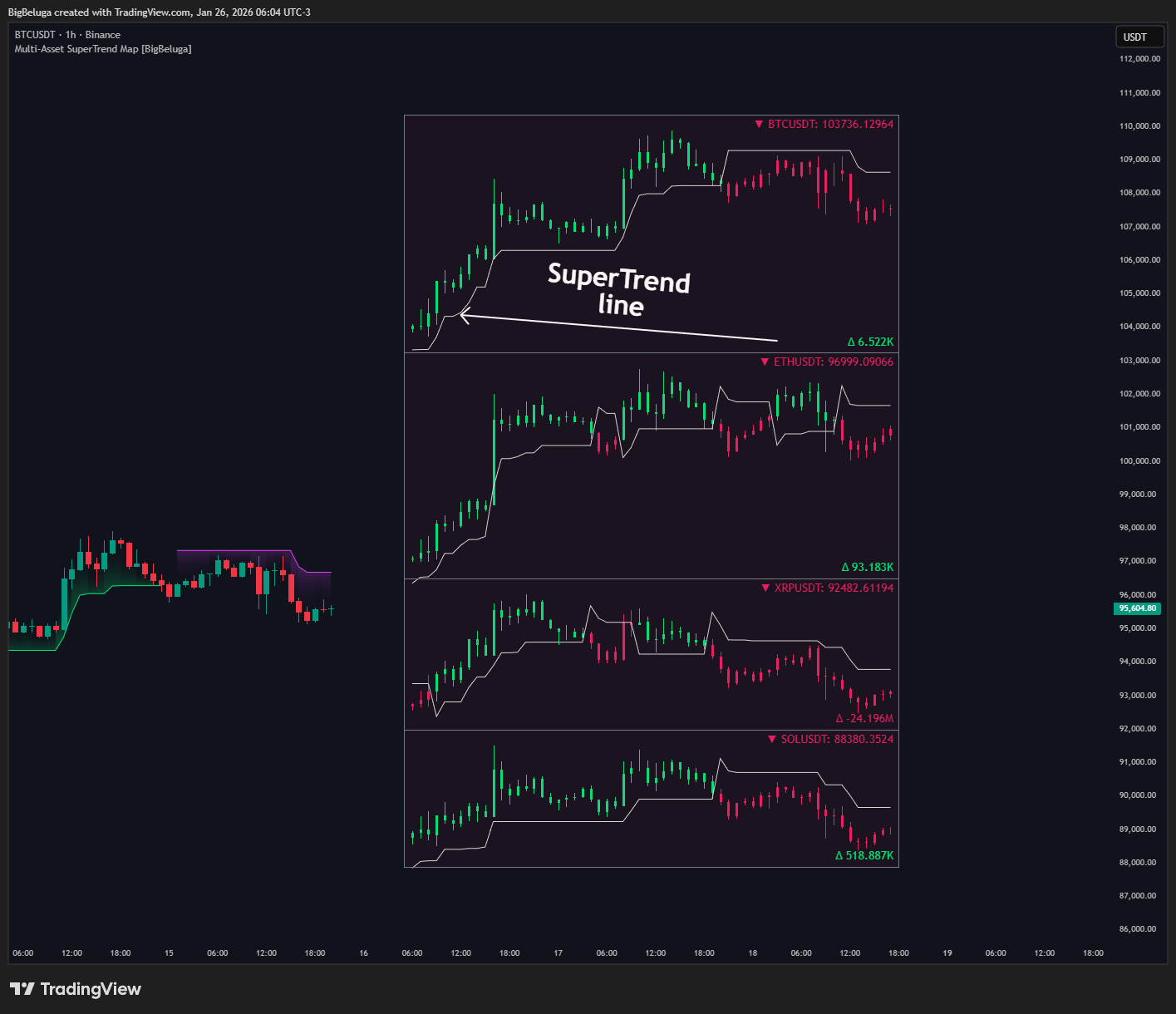The height and width of the screenshot is (1014, 1176).
Task: Click the delta value 6.522K
Action: pyautogui.click(x=871, y=342)
